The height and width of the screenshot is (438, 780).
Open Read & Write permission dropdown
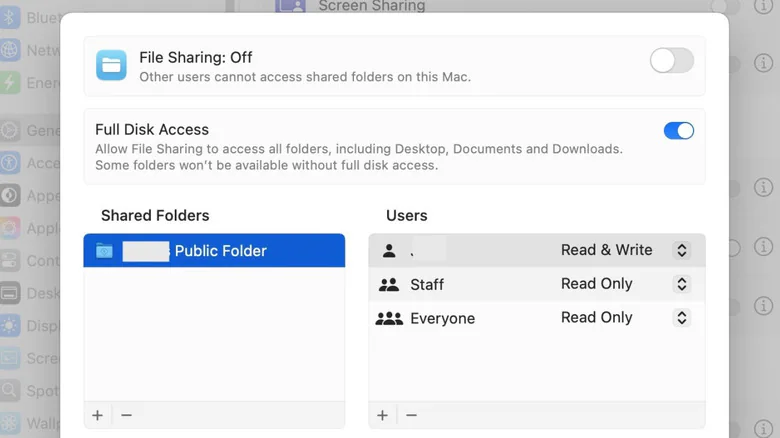click(x=682, y=250)
